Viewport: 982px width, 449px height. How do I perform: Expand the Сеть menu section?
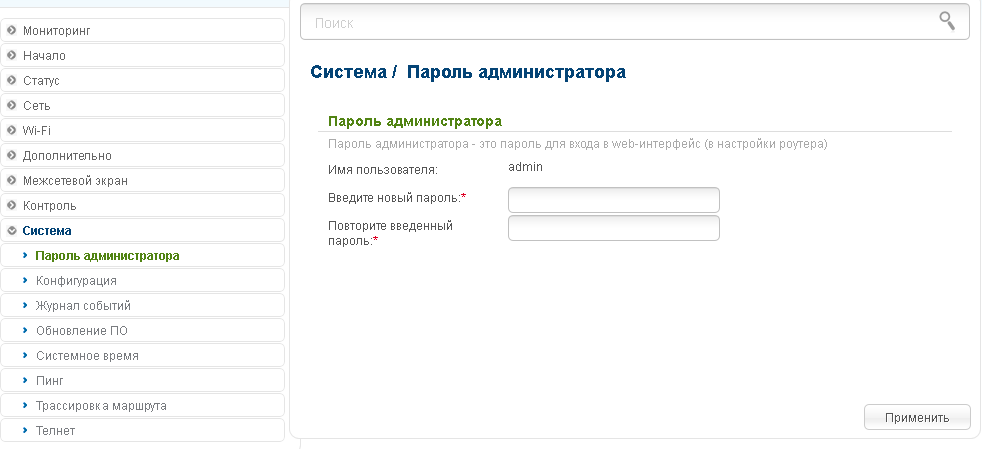click(36, 106)
